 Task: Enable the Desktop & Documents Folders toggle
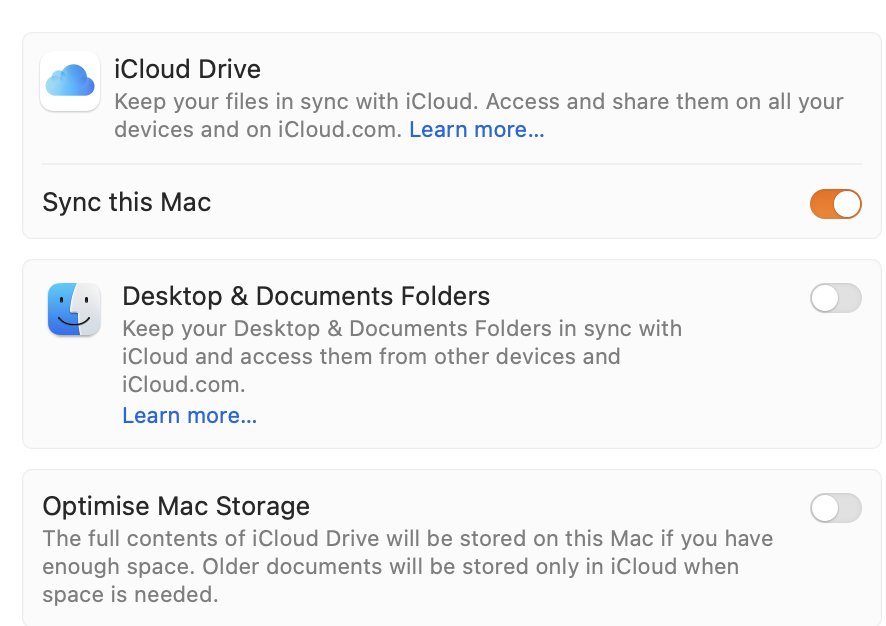click(835, 298)
